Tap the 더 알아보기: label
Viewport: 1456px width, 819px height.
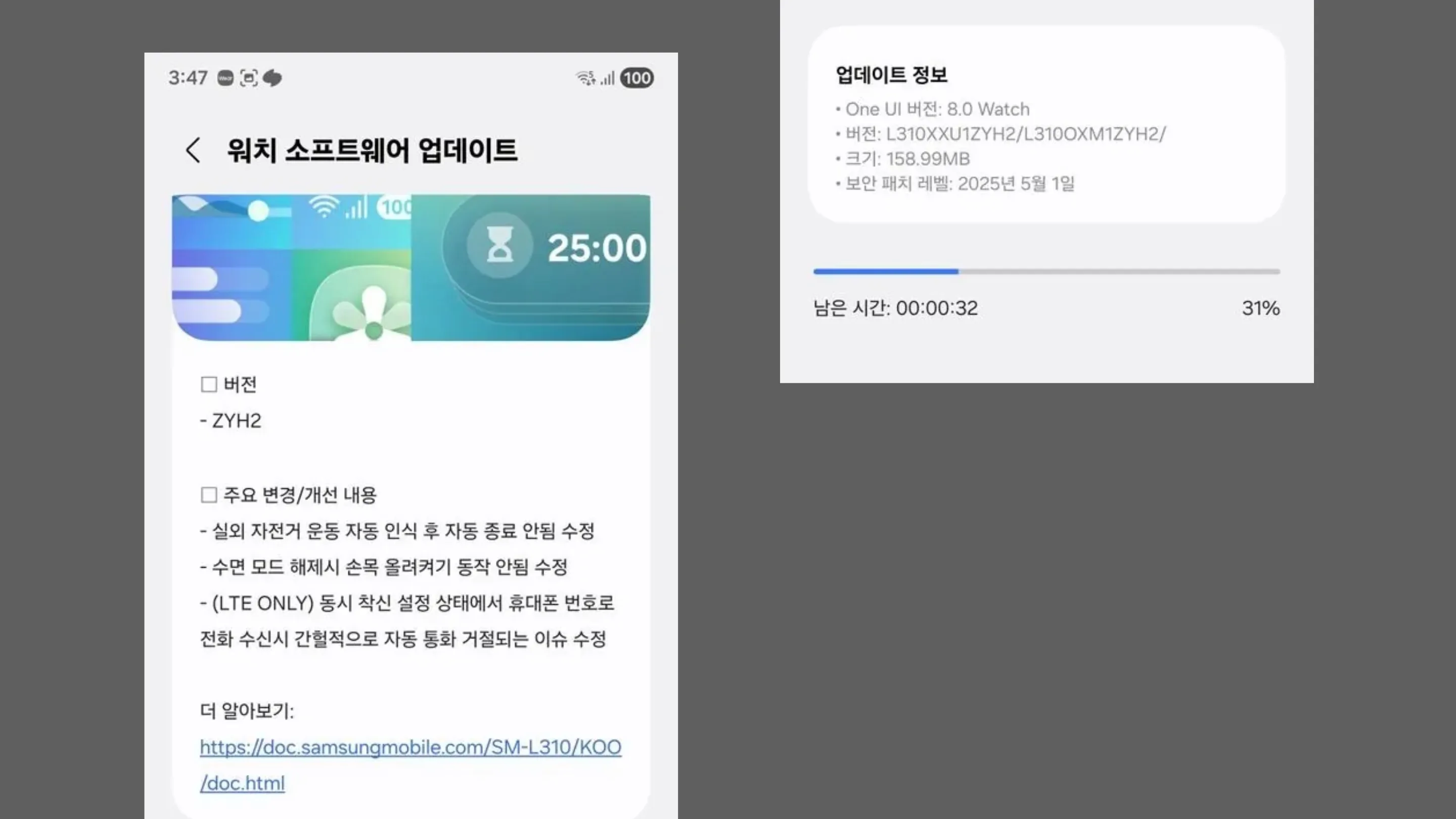click(x=247, y=711)
